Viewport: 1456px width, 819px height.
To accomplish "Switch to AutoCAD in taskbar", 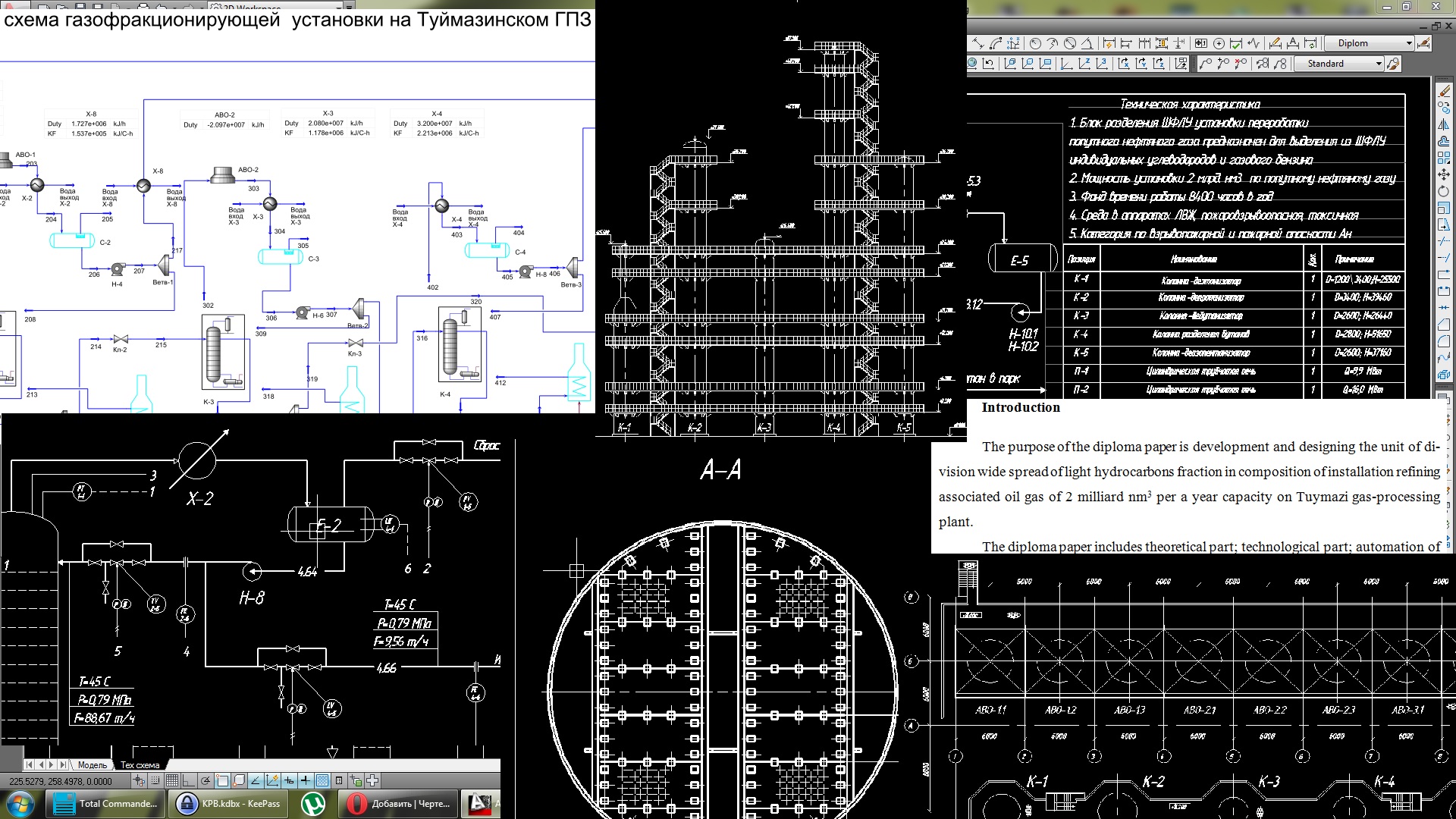I will point(481,804).
